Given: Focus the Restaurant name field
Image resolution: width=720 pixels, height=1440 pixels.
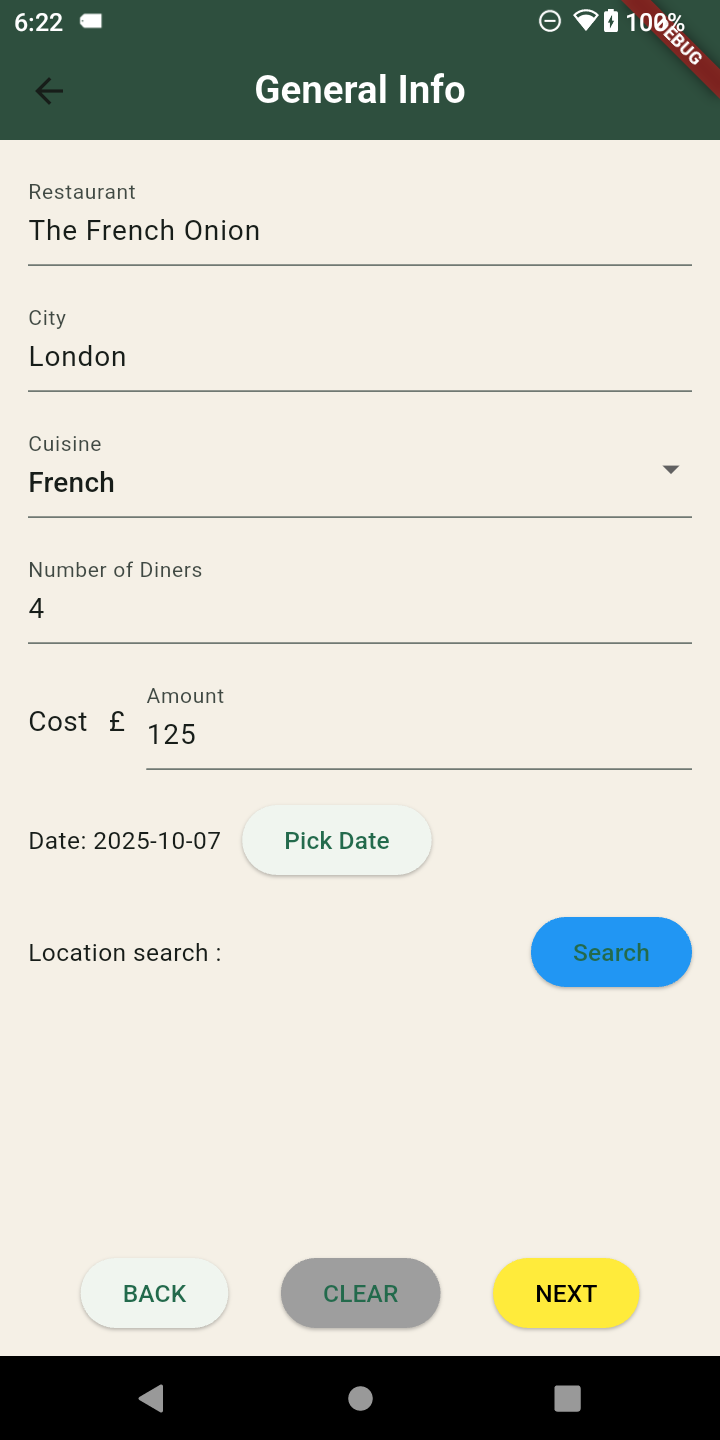Looking at the screenshot, I should (x=360, y=230).
